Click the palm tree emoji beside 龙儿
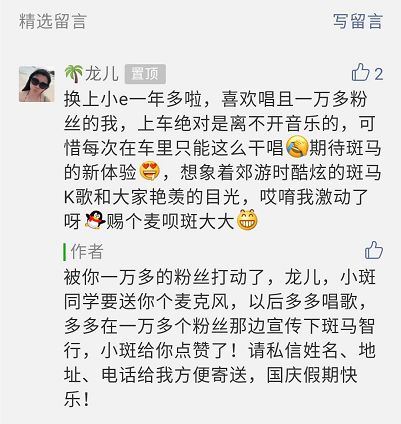 click(73, 74)
